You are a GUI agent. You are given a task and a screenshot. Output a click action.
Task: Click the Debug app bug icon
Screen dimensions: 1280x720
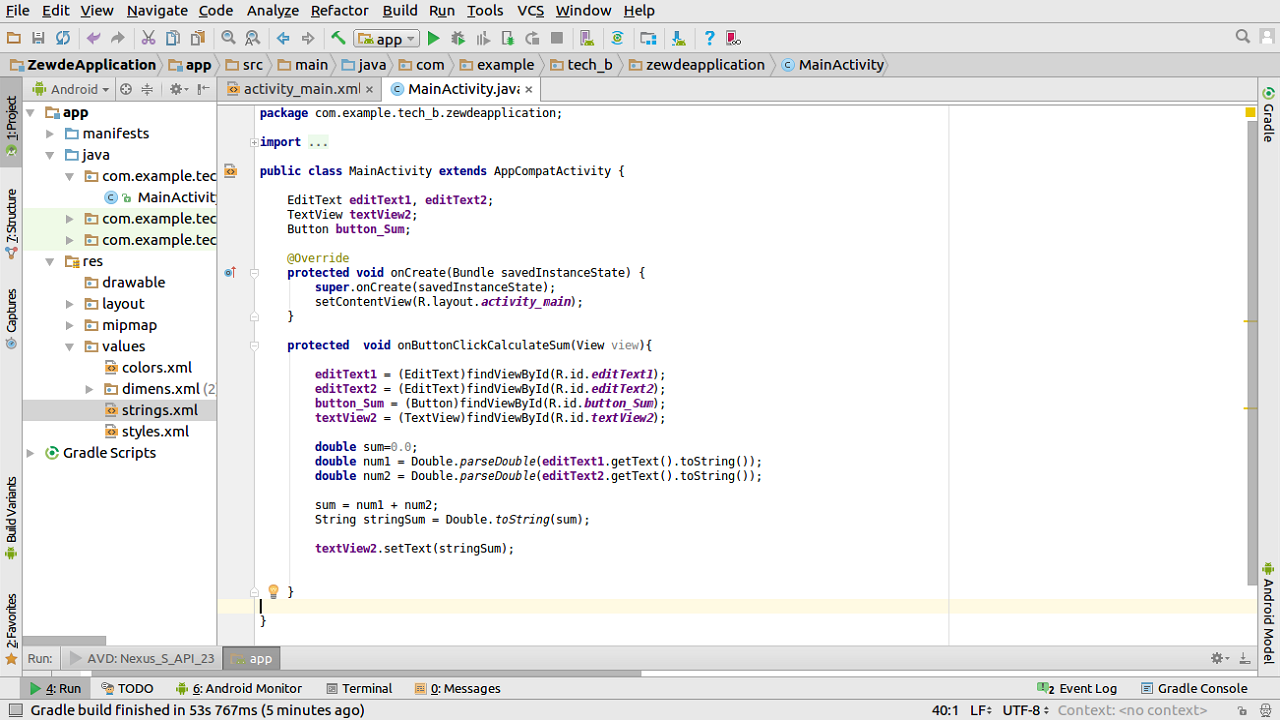tap(458, 38)
